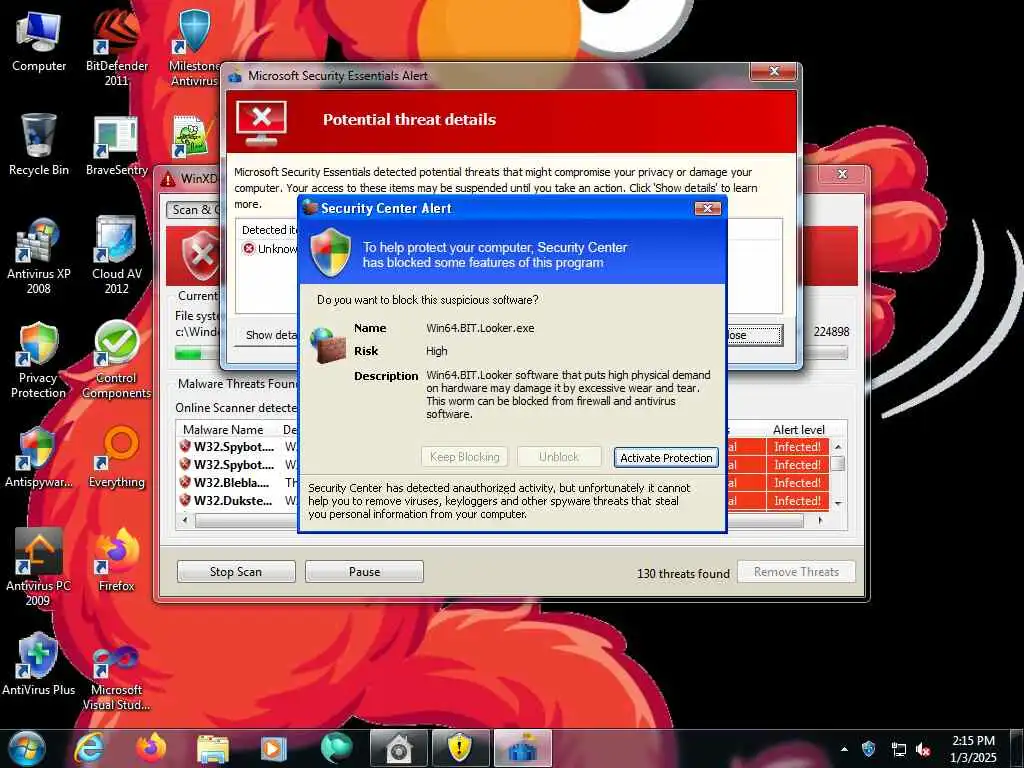Image resolution: width=1024 pixels, height=768 pixels.
Task: Open Antivirus XP 2008 shortcut
Action: click(39, 256)
